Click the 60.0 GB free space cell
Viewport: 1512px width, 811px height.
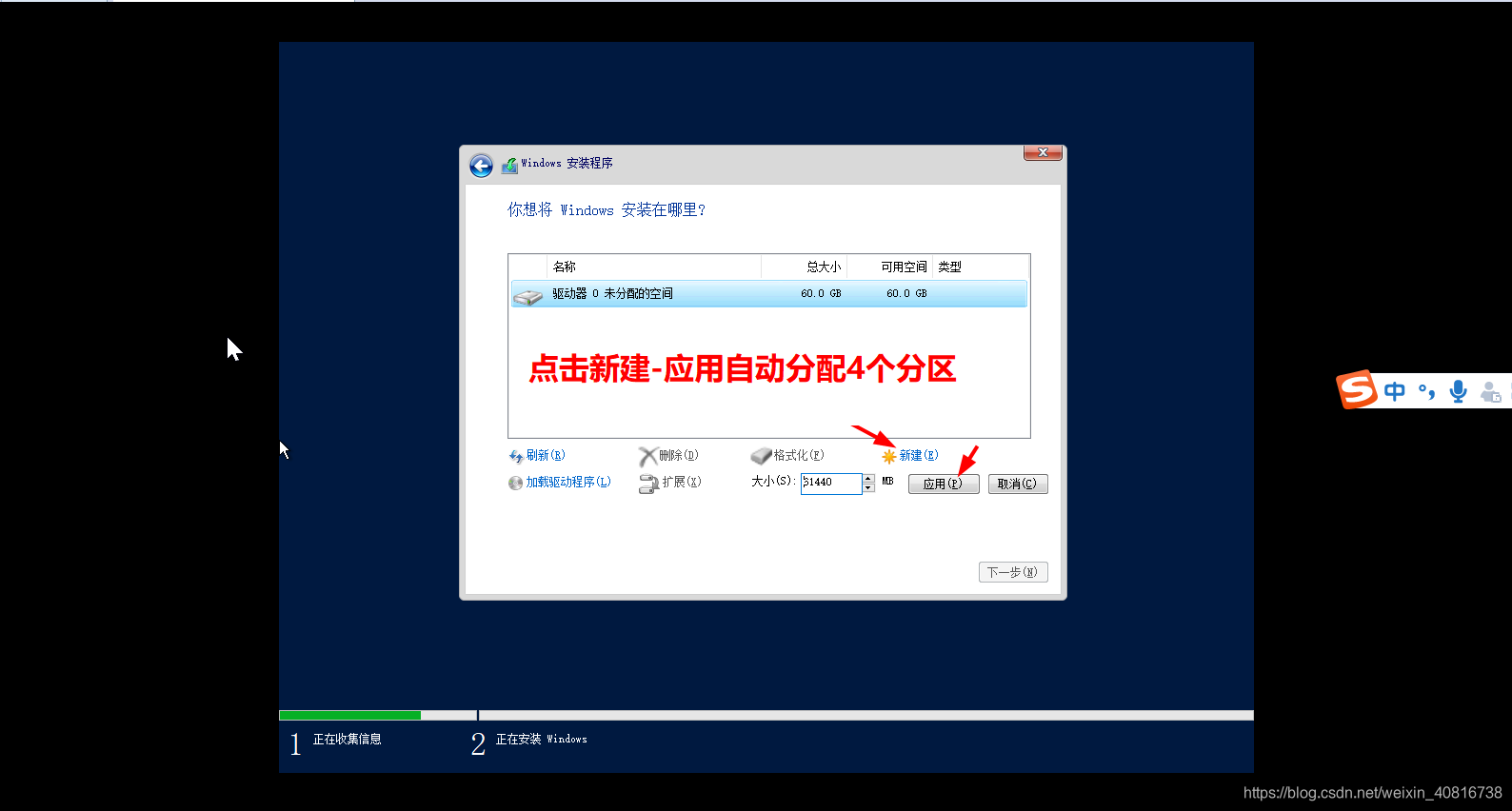coord(906,294)
